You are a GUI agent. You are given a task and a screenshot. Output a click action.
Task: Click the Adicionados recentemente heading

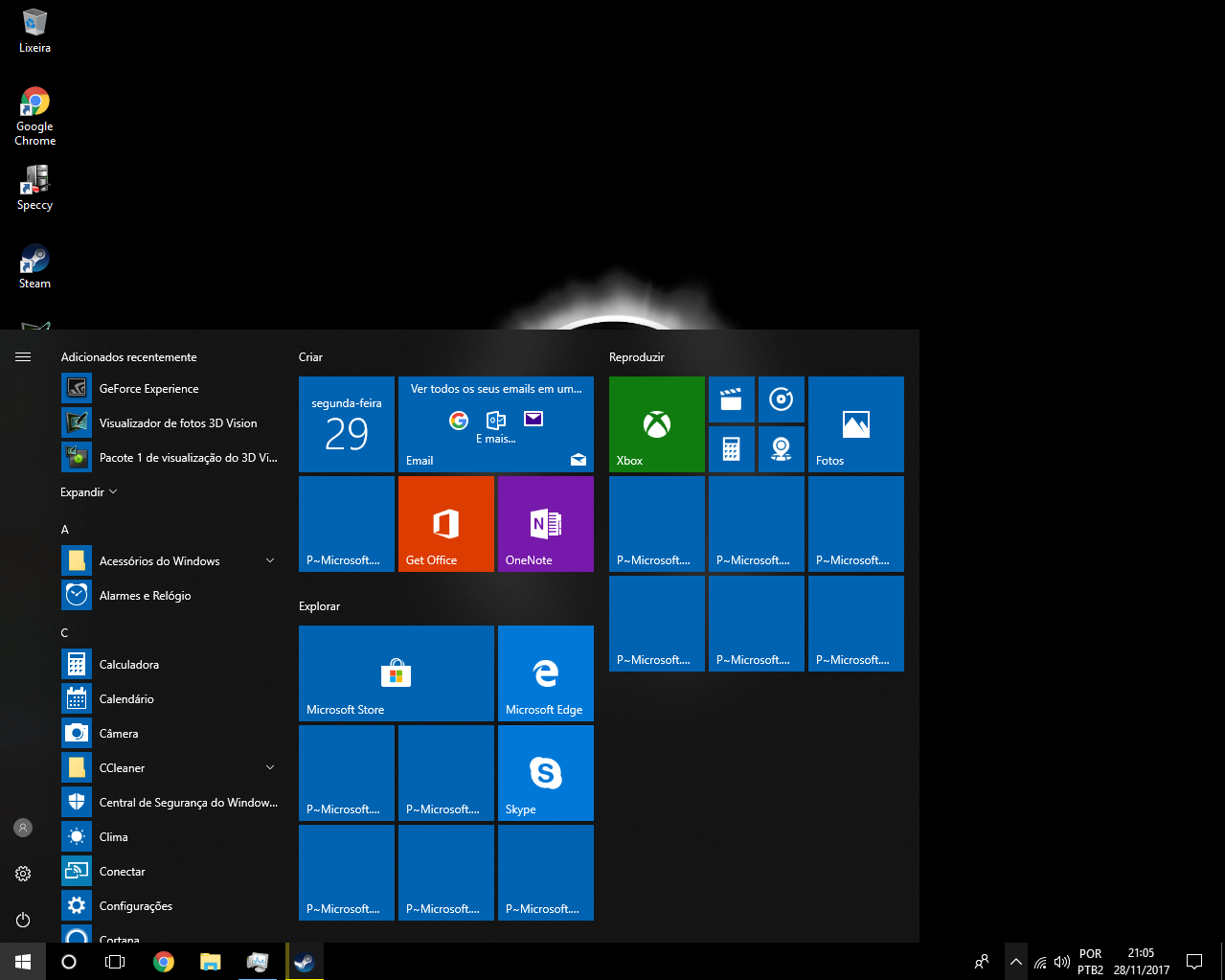129,357
